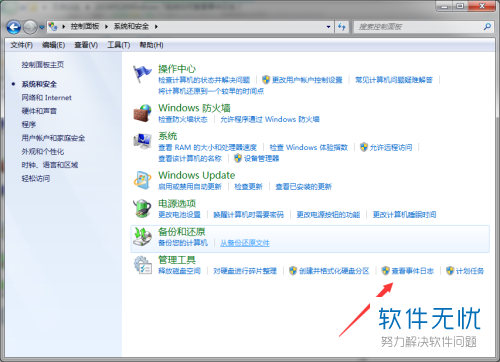500x362 pixels.
Task: Click 检查计算机的状态并解决问题 link
Action: pos(204,80)
